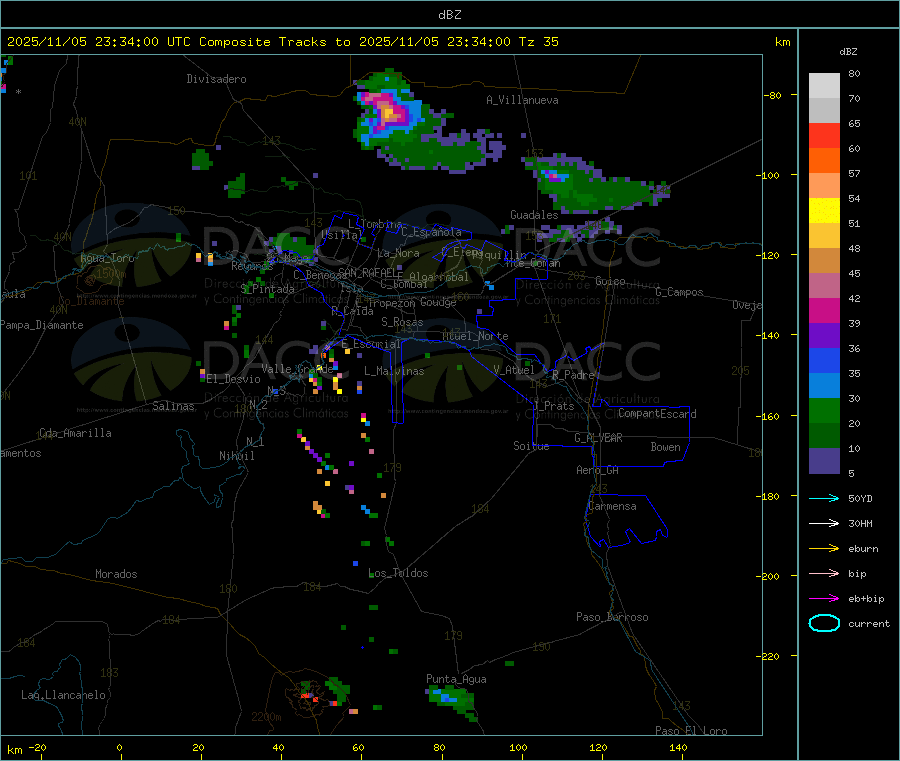Click the Pampa_Diamante map label

pyautogui.click(x=42, y=325)
